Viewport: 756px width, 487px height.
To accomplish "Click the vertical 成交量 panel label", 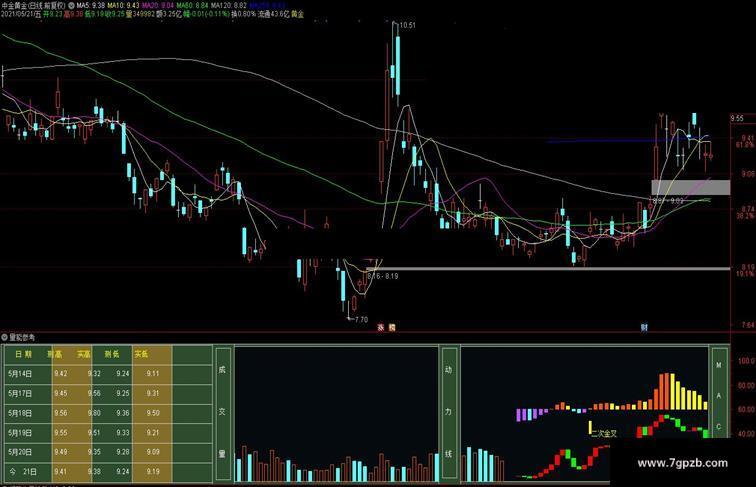I will click(x=222, y=412).
